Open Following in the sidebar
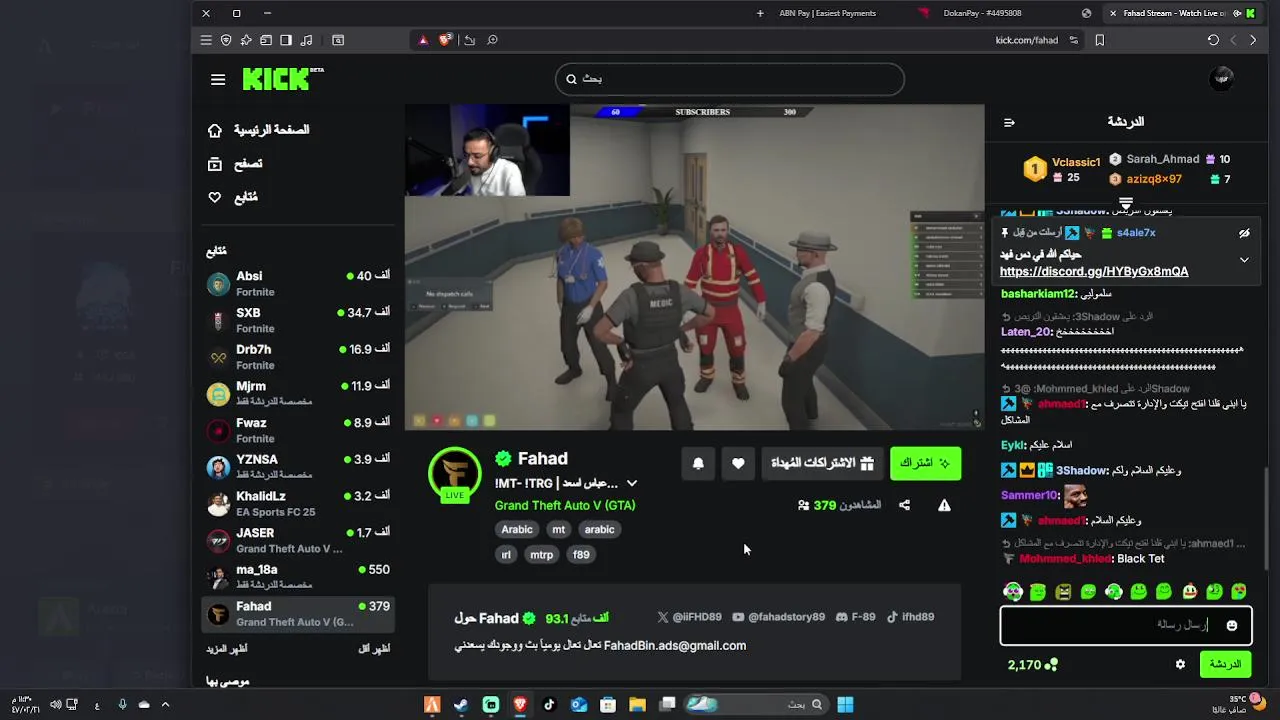Screen dimensions: 1280x720 tap(233, 197)
